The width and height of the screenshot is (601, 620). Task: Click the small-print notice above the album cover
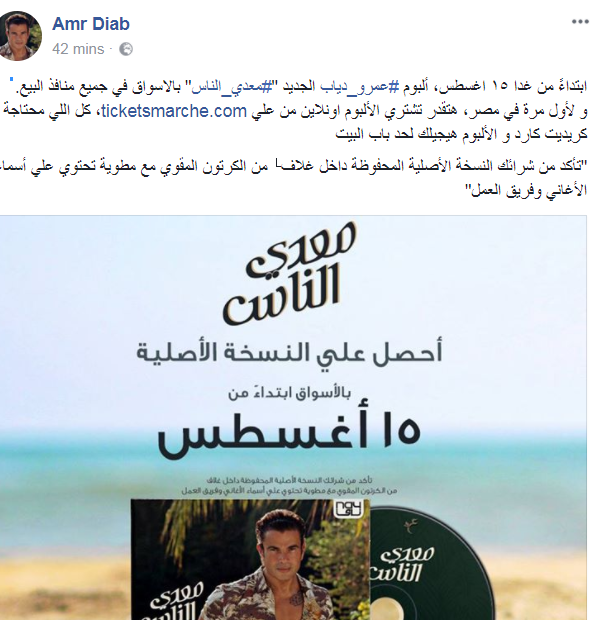(x=289, y=486)
